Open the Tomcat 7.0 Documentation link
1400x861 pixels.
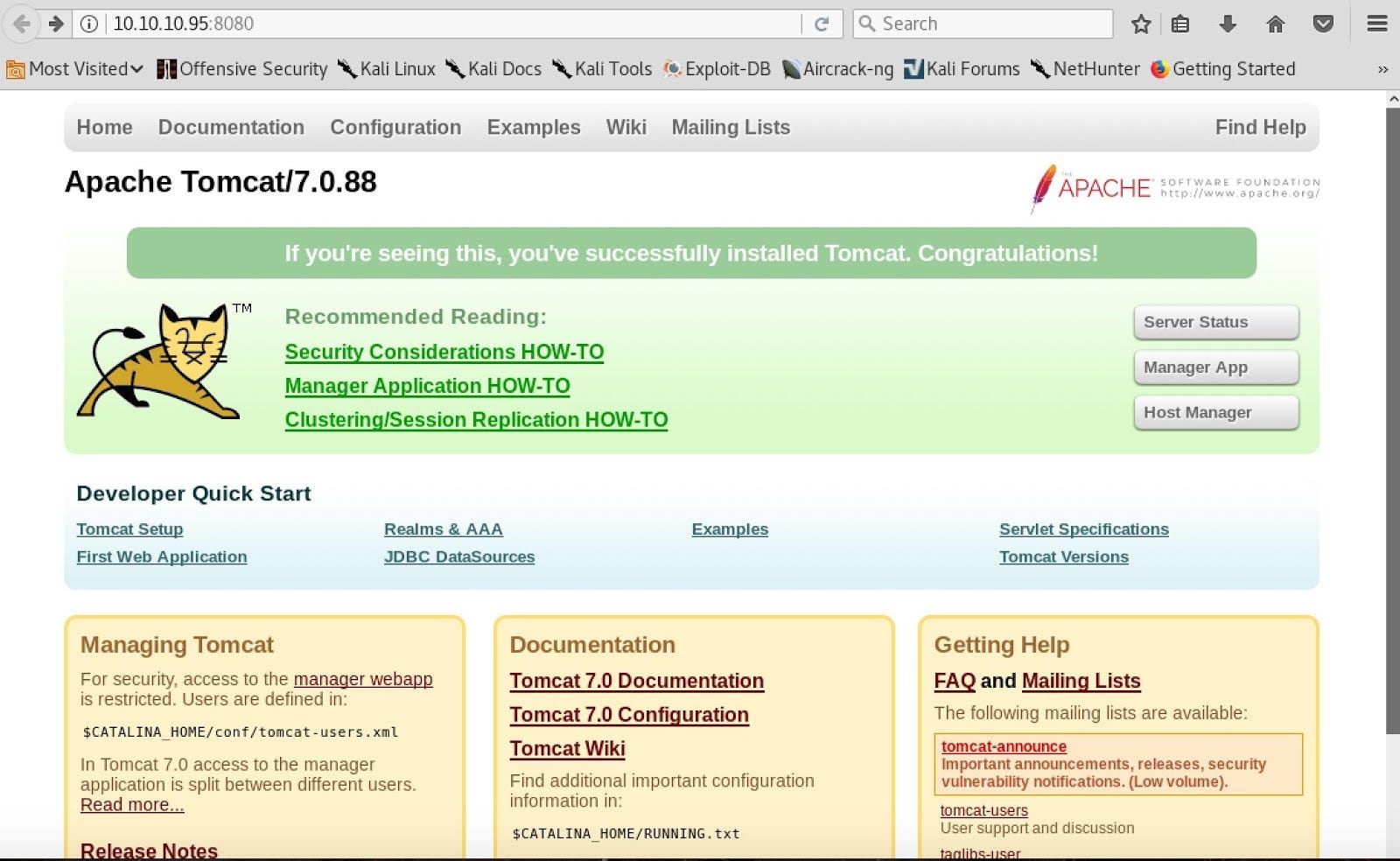pos(637,681)
